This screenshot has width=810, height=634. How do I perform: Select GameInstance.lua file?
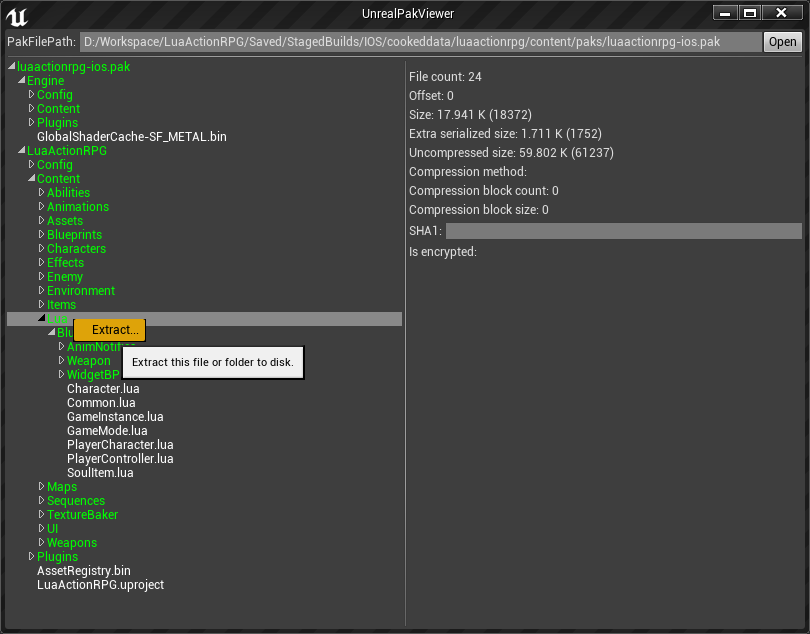click(x=115, y=416)
